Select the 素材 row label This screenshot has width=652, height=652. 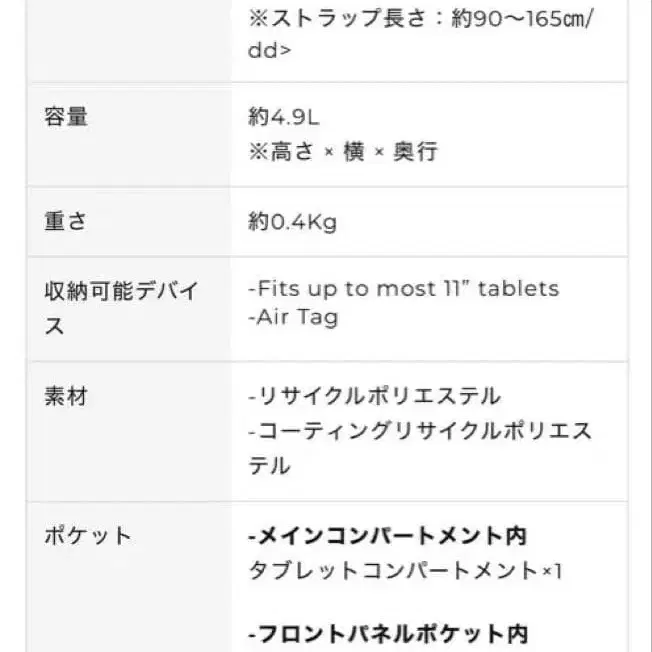66,396
